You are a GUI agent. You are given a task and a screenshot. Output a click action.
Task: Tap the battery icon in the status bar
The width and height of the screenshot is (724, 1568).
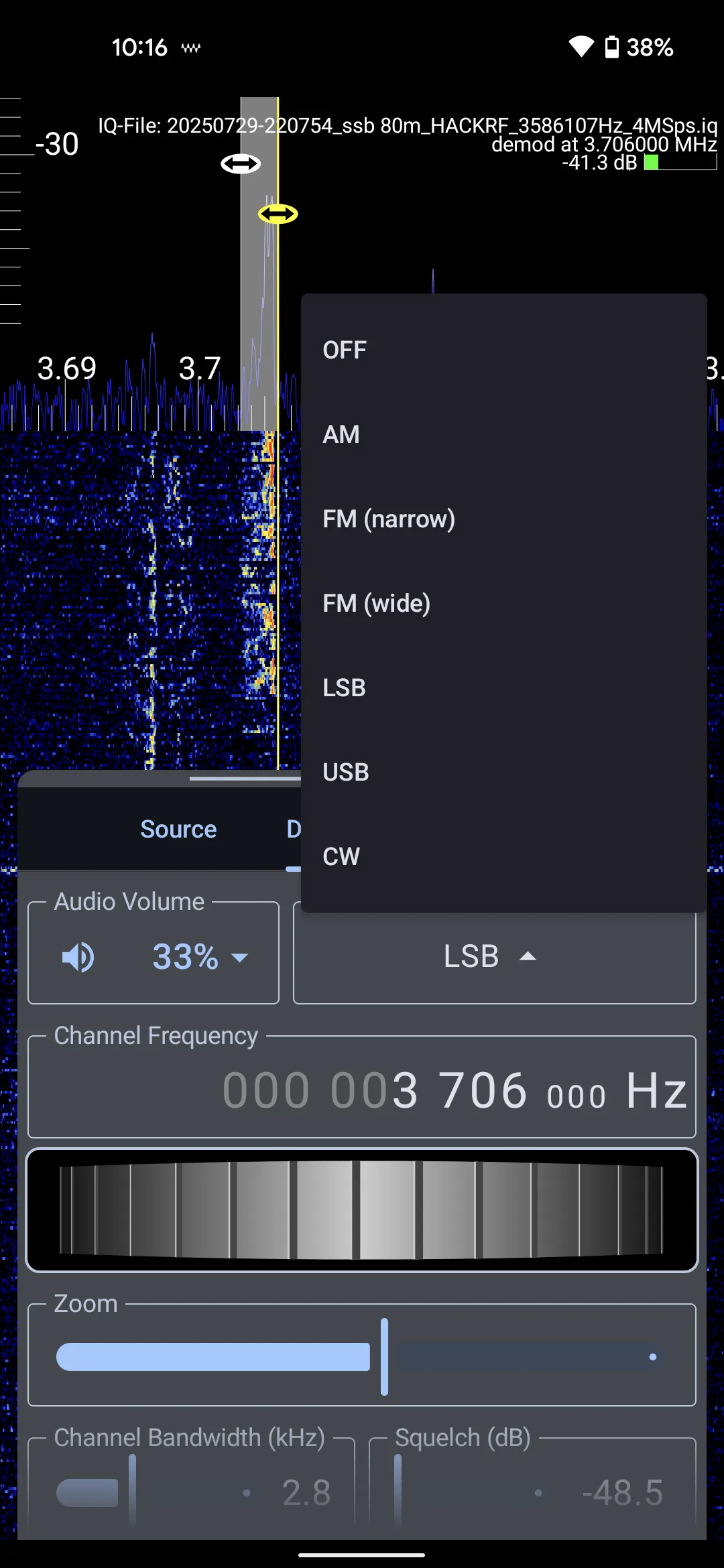[x=611, y=47]
